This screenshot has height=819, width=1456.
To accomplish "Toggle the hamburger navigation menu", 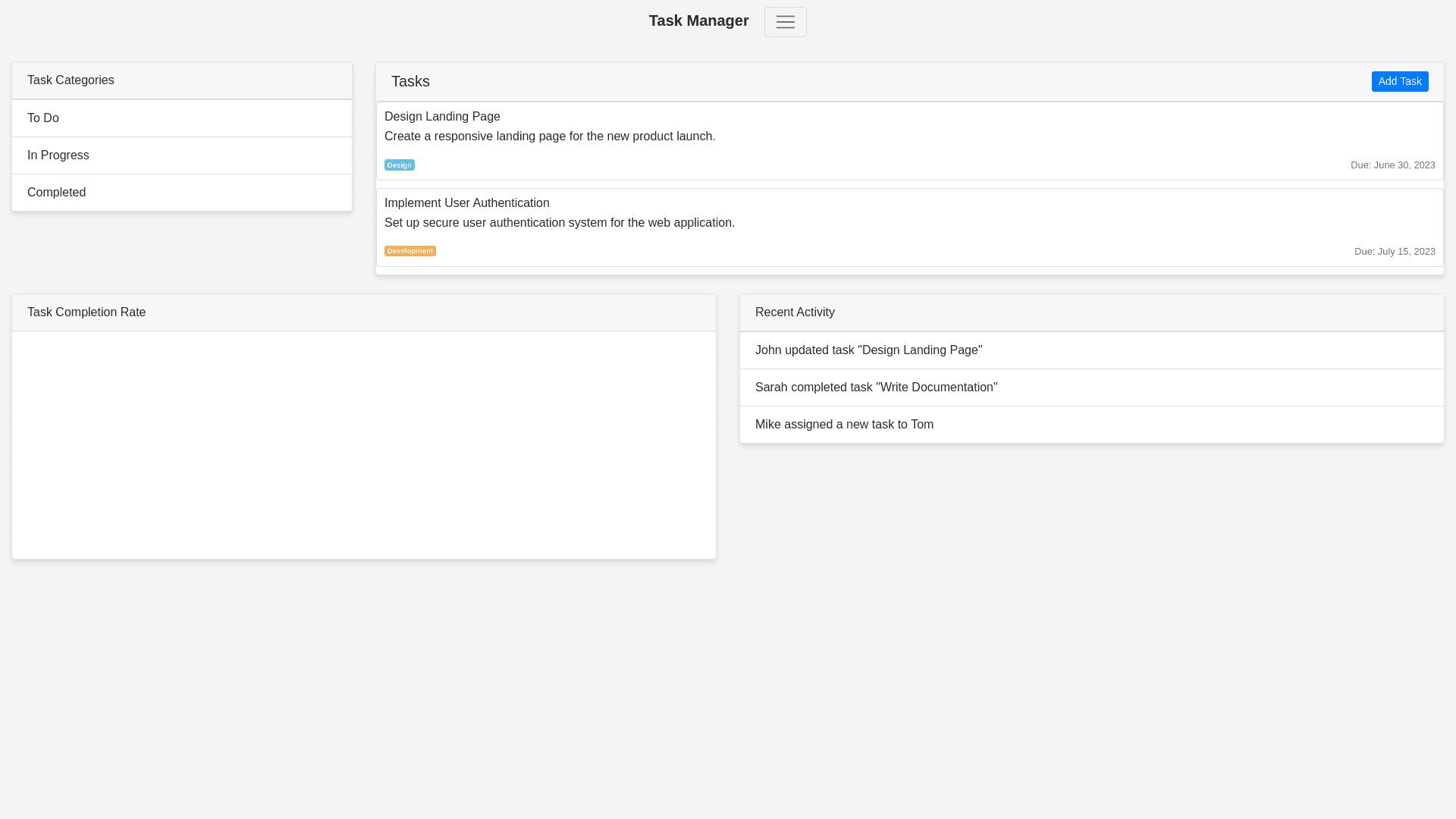I will coord(785,22).
